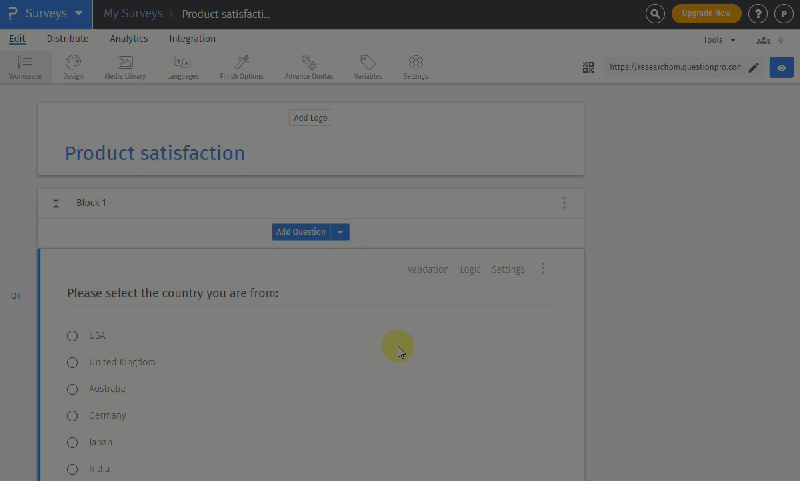Switch to the Distribute tab
The image size is (800, 481).
tap(67, 39)
